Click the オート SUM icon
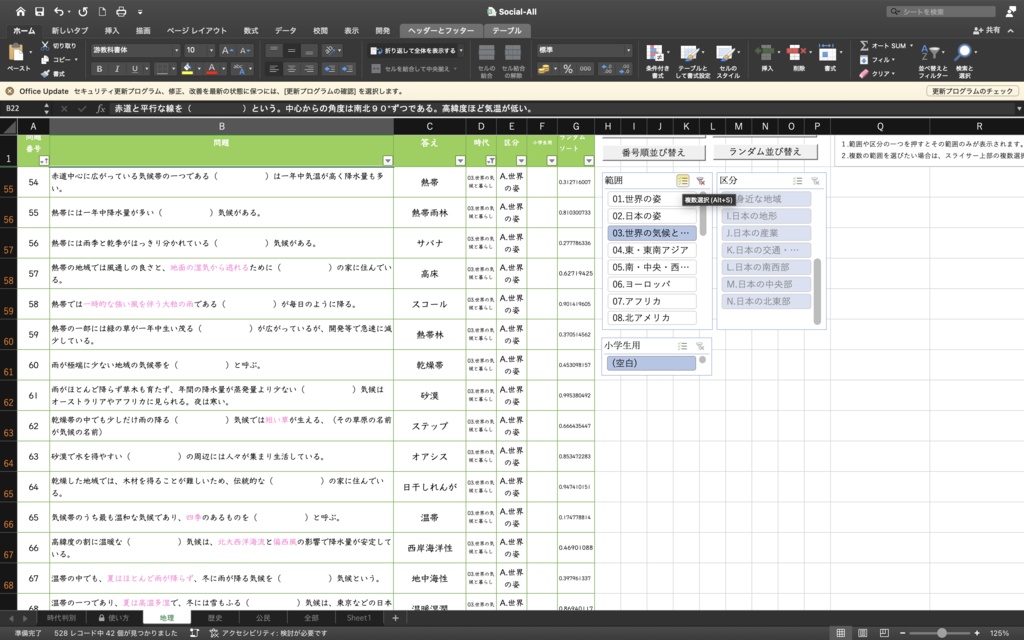Viewport: 1024px width, 640px height. pos(862,47)
